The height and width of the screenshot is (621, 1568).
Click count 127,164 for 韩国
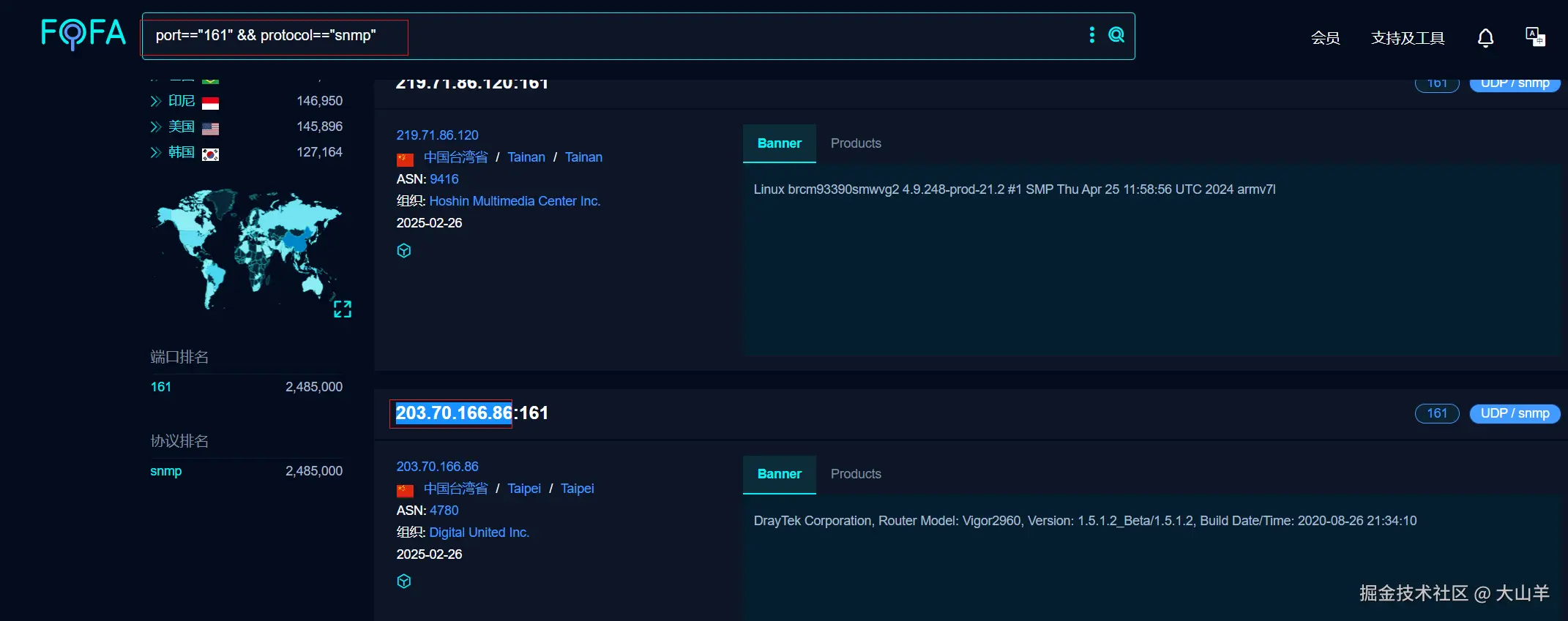[319, 152]
